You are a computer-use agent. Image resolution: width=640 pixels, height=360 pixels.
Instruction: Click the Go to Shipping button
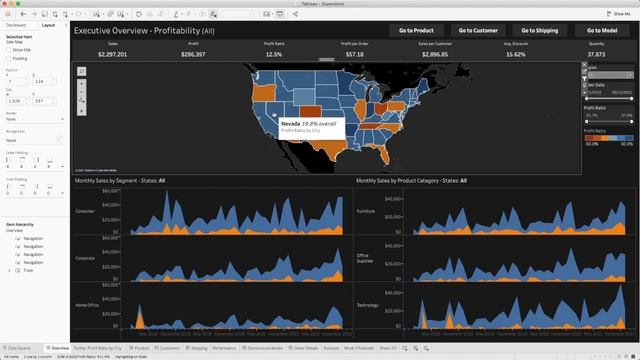[x=540, y=30]
